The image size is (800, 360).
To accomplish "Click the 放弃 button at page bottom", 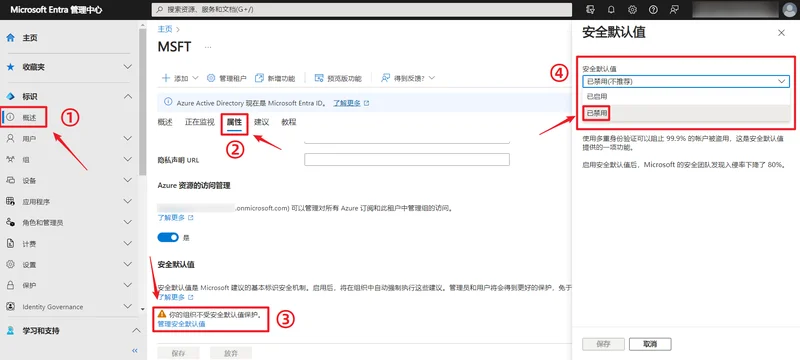I will [x=231, y=353].
